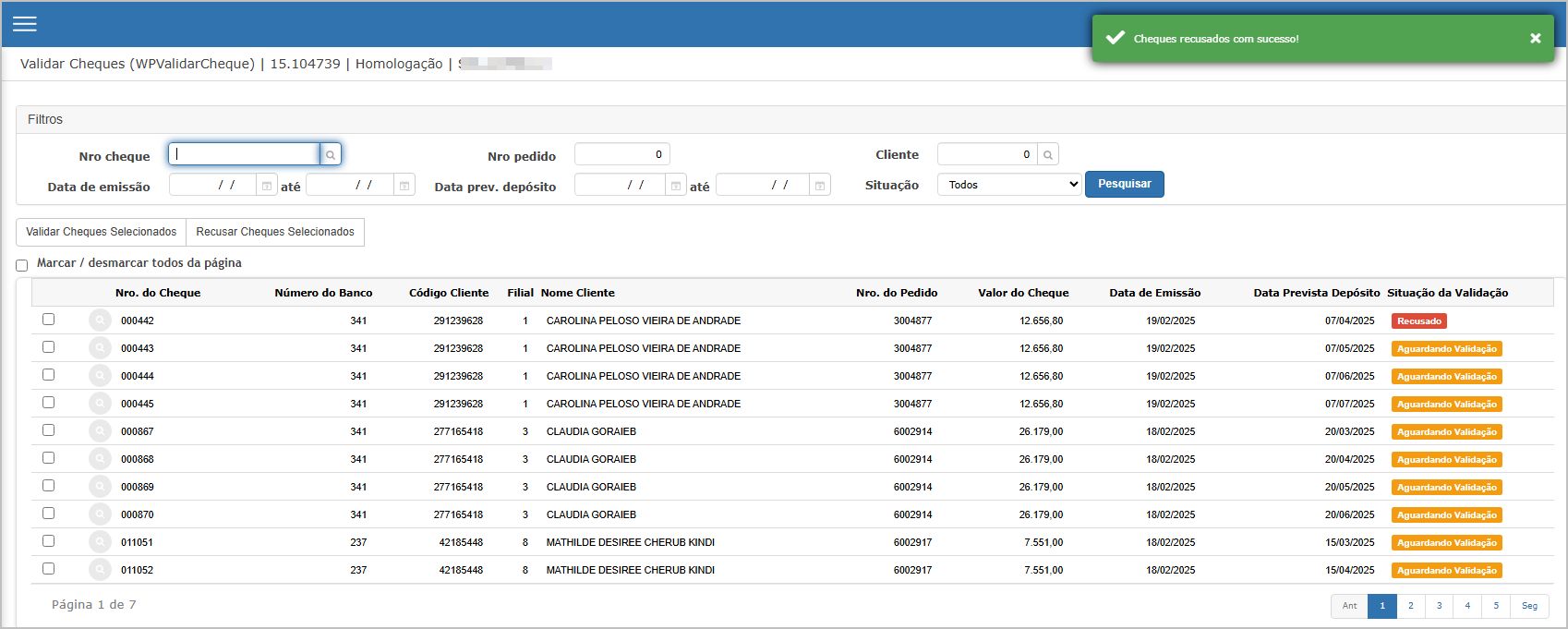View details icon for cheque 000443

click(x=100, y=348)
